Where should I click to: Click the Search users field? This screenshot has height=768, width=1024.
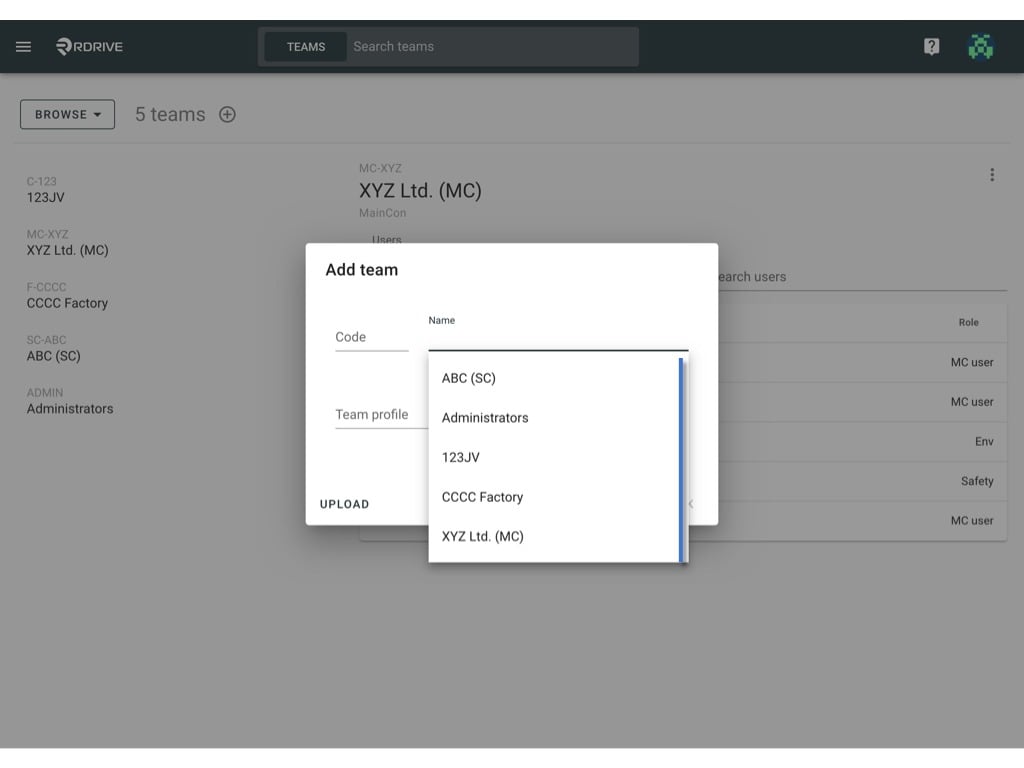(862, 277)
